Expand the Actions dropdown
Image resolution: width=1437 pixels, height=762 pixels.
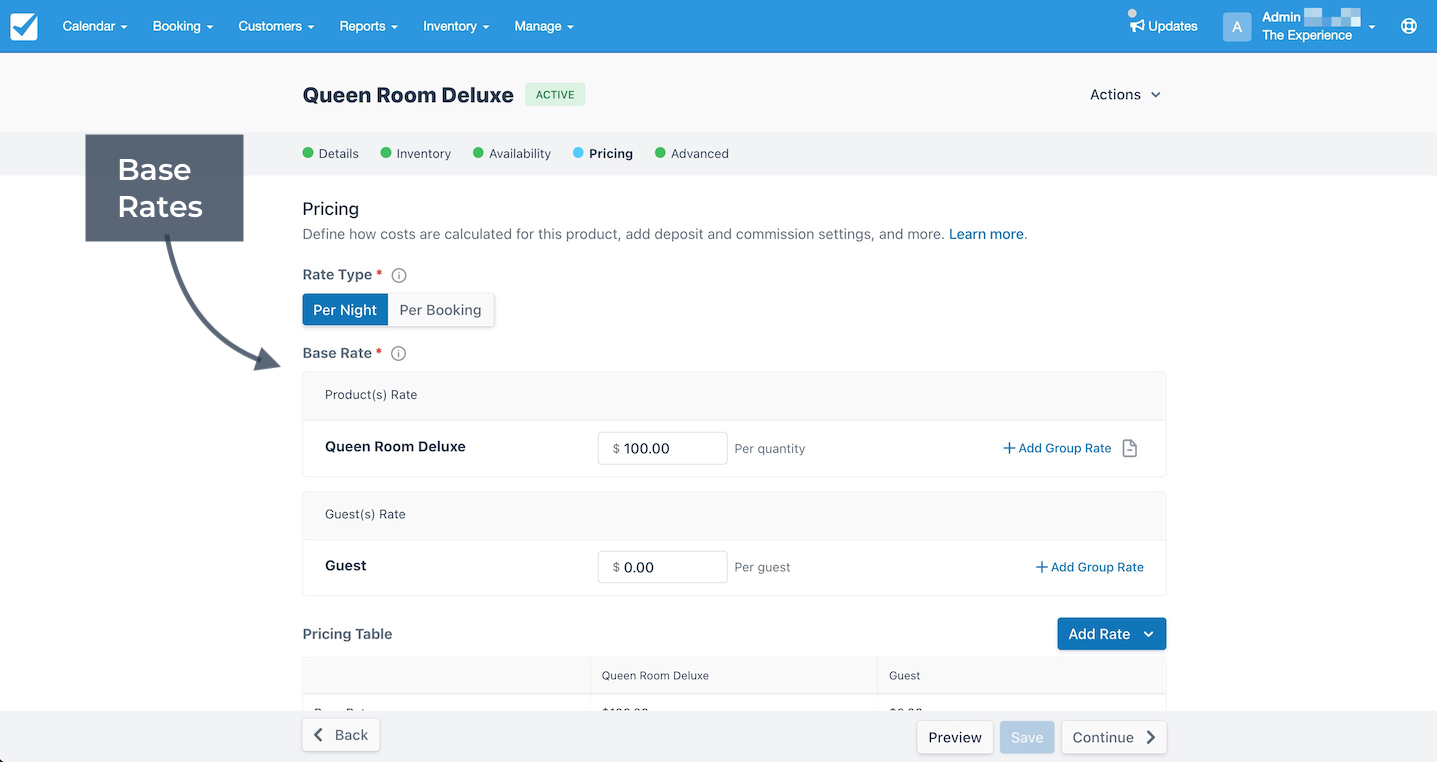[1125, 94]
